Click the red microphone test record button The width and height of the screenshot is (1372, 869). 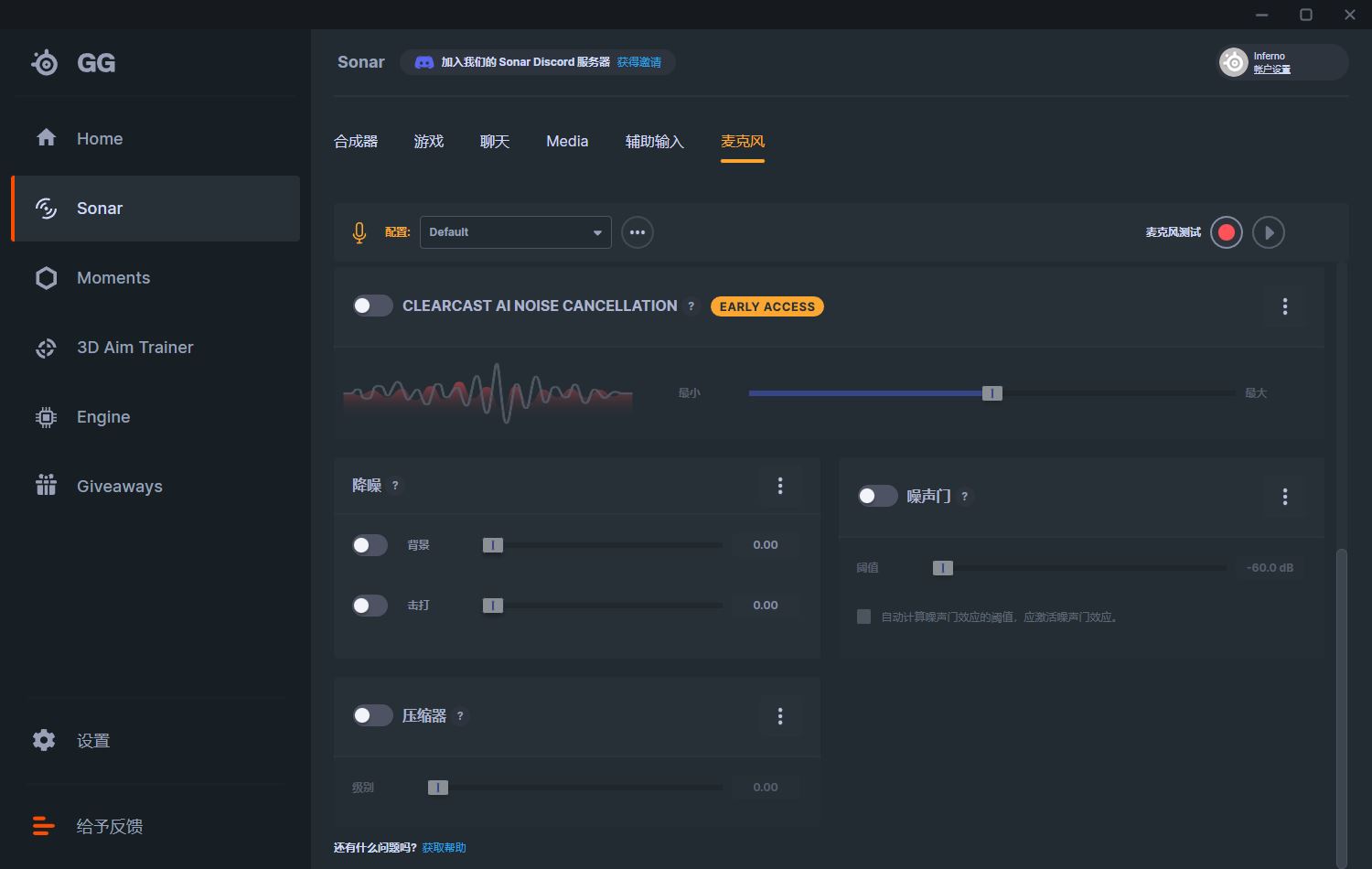tap(1227, 232)
